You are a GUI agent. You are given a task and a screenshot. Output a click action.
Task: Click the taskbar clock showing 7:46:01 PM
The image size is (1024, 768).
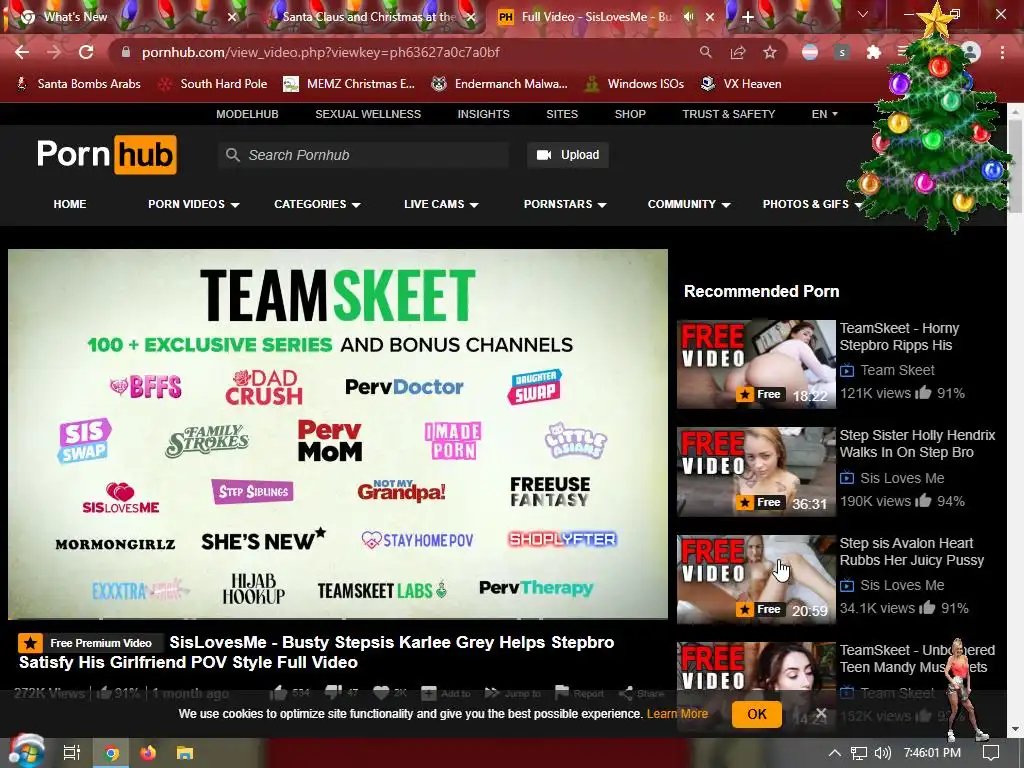pyautogui.click(x=932, y=753)
